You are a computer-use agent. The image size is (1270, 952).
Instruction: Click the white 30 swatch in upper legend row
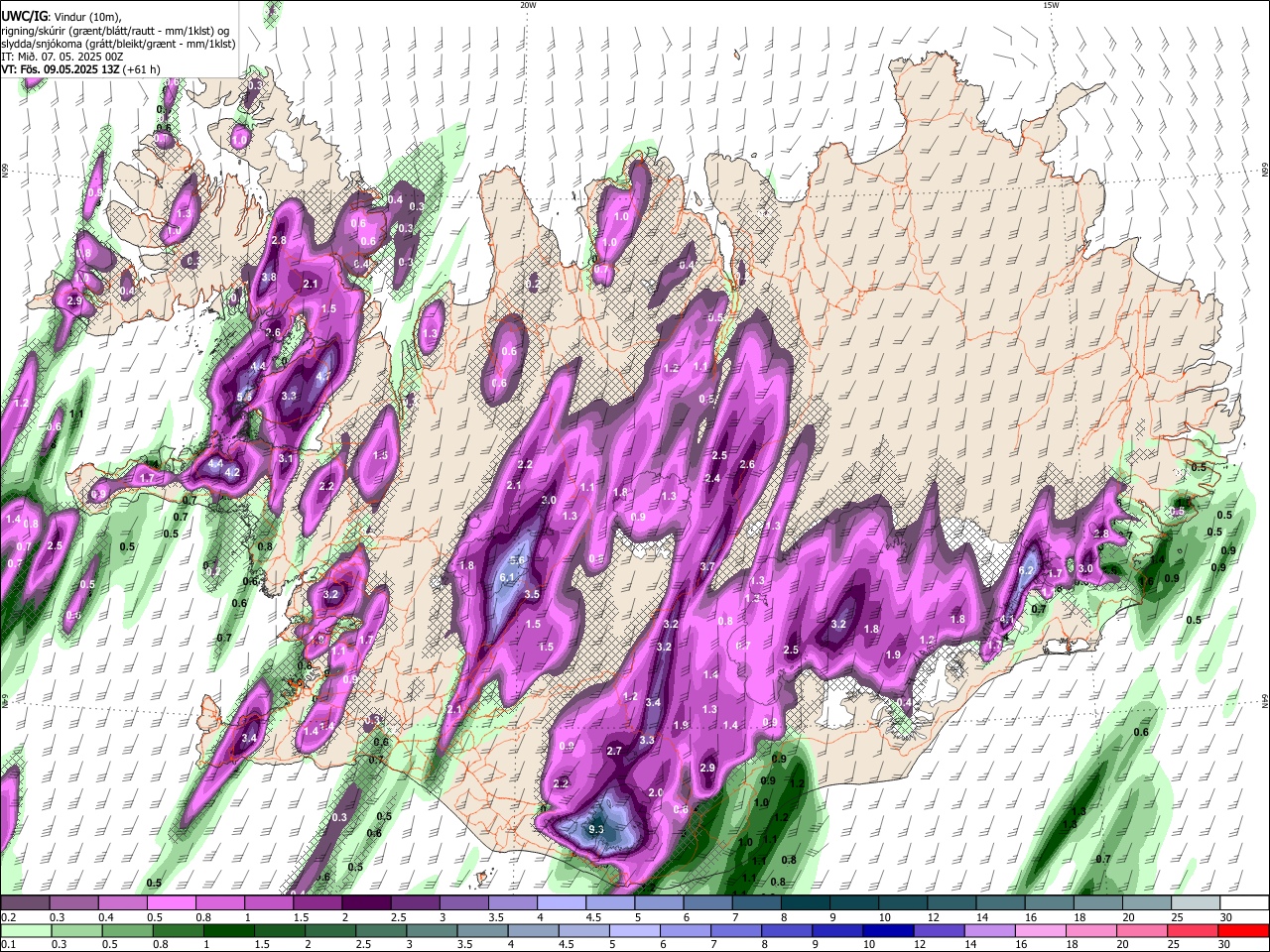click(x=1244, y=903)
